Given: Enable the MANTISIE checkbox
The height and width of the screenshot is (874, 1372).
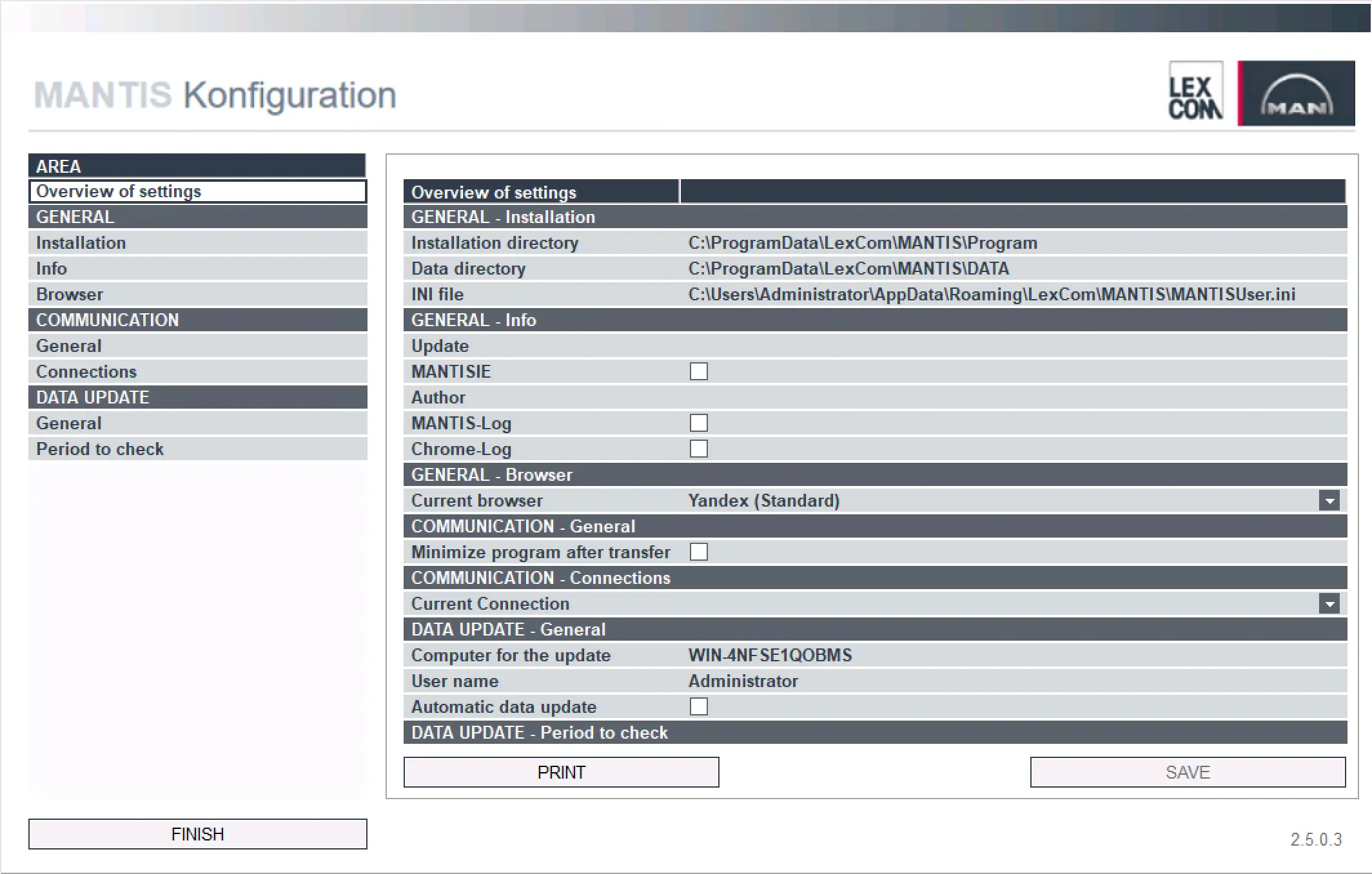Looking at the screenshot, I should [699, 371].
